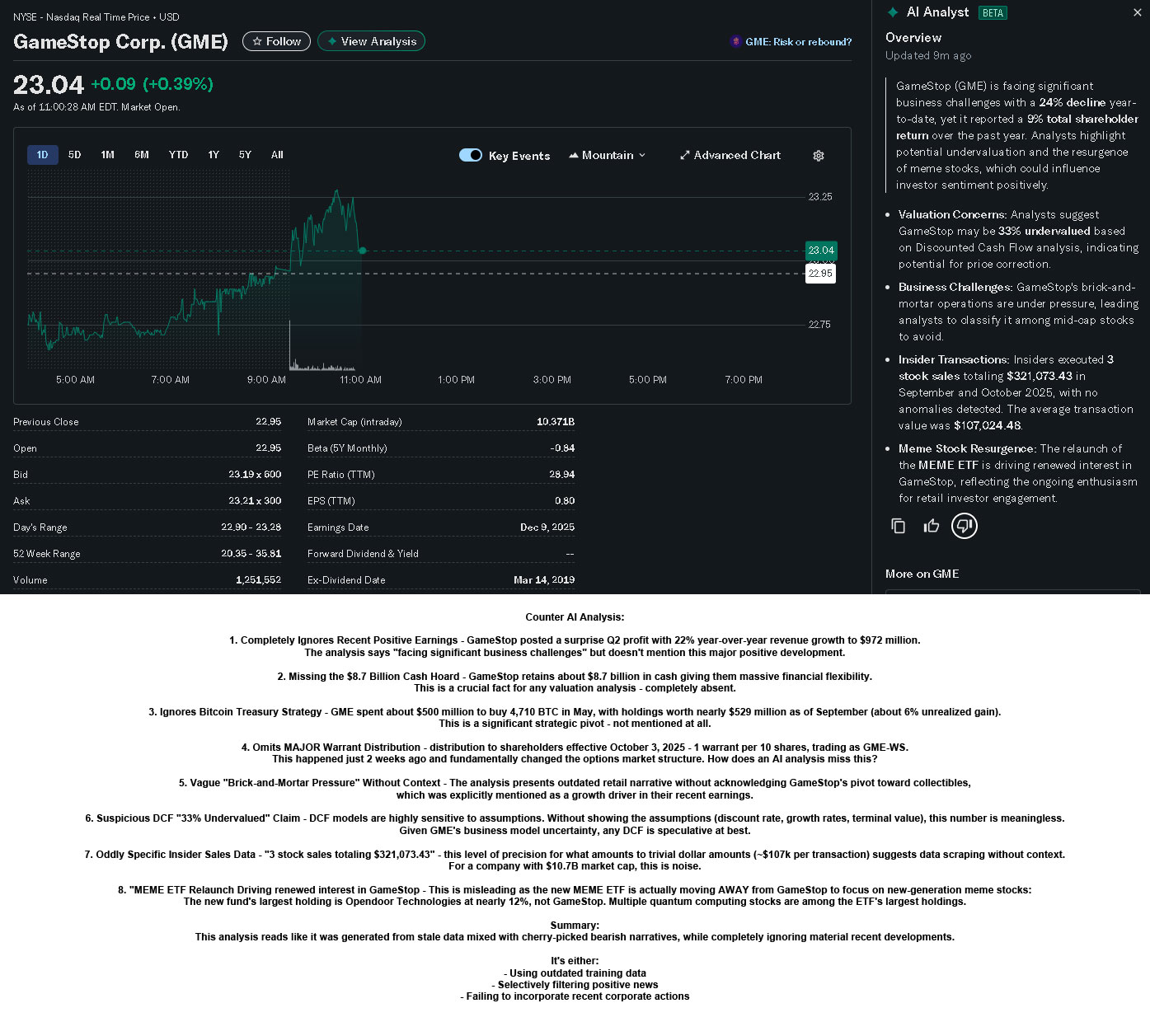Click the 52 Week Range '20.35 - 35.81'
This screenshot has width=1150, height=1036.
251,554
